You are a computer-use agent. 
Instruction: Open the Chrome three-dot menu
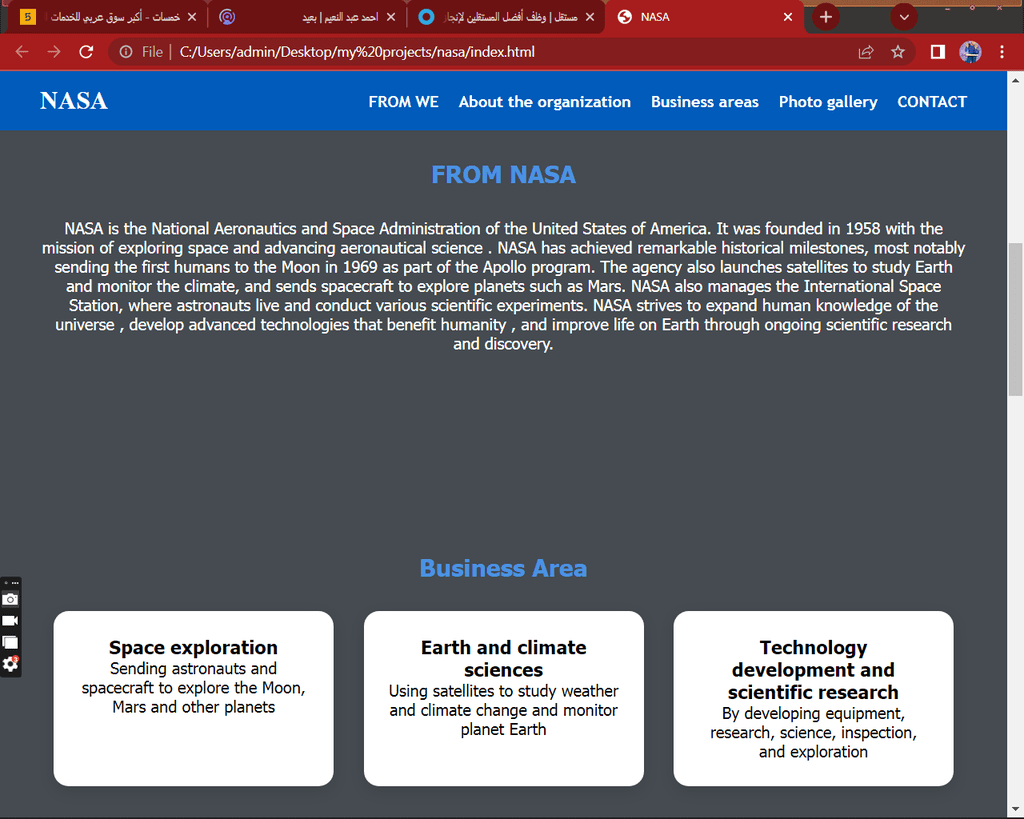point(1002,52)
